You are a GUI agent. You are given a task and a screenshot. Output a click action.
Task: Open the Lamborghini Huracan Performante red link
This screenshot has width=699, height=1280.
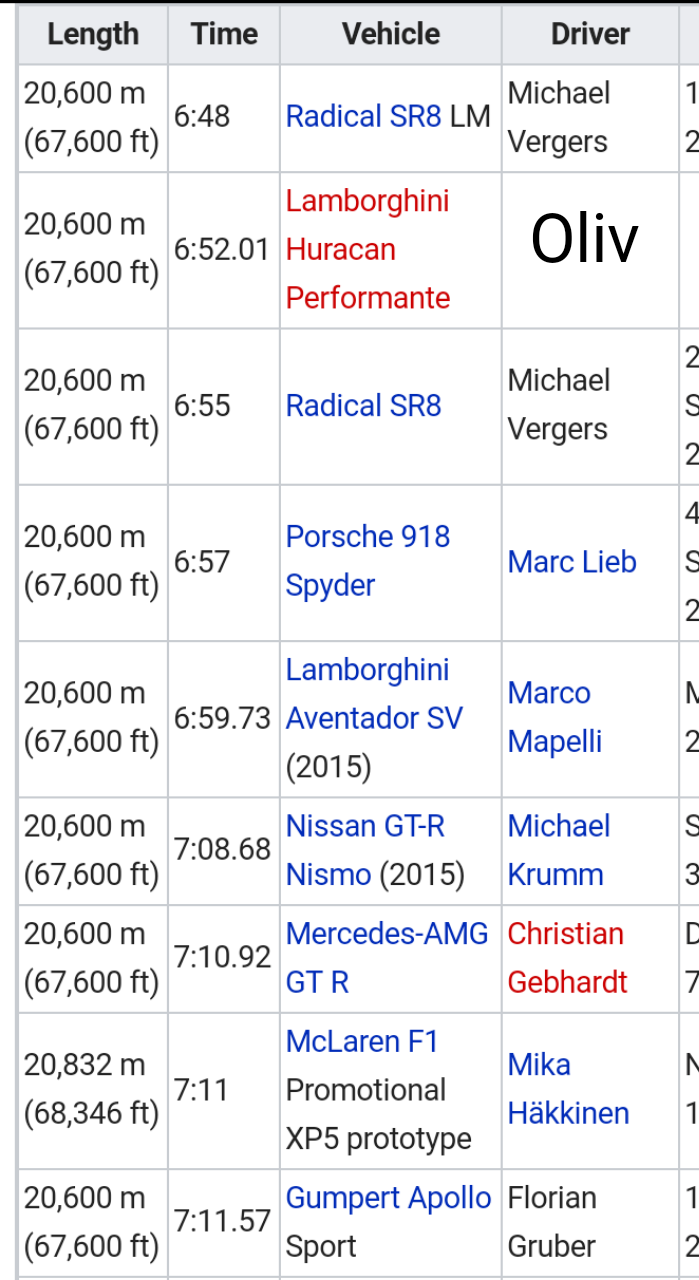coord(367,249)
